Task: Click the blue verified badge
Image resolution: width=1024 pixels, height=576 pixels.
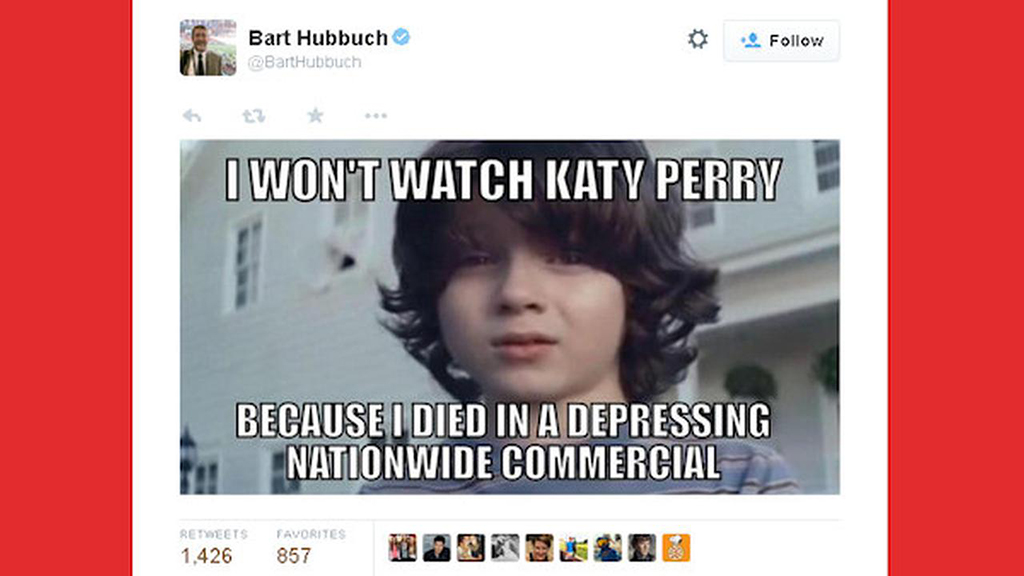Action: (401, 37)
